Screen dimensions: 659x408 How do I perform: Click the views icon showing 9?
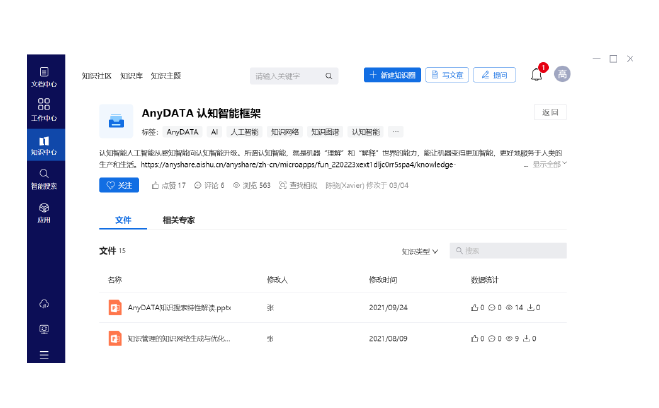coord(509,338)
